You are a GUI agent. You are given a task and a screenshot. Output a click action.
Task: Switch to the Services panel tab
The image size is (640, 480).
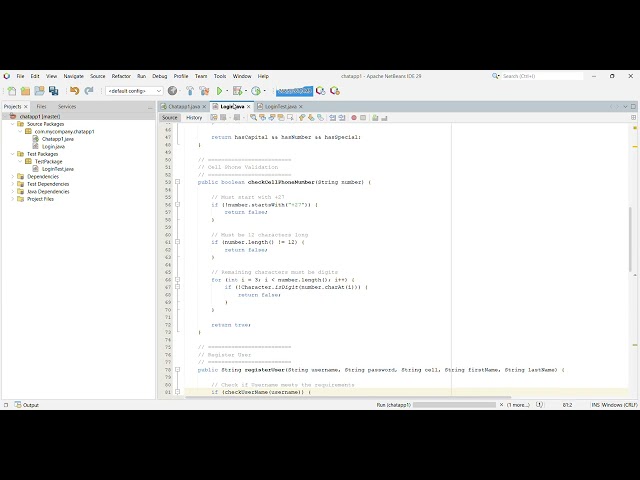(x=67, y=107)
